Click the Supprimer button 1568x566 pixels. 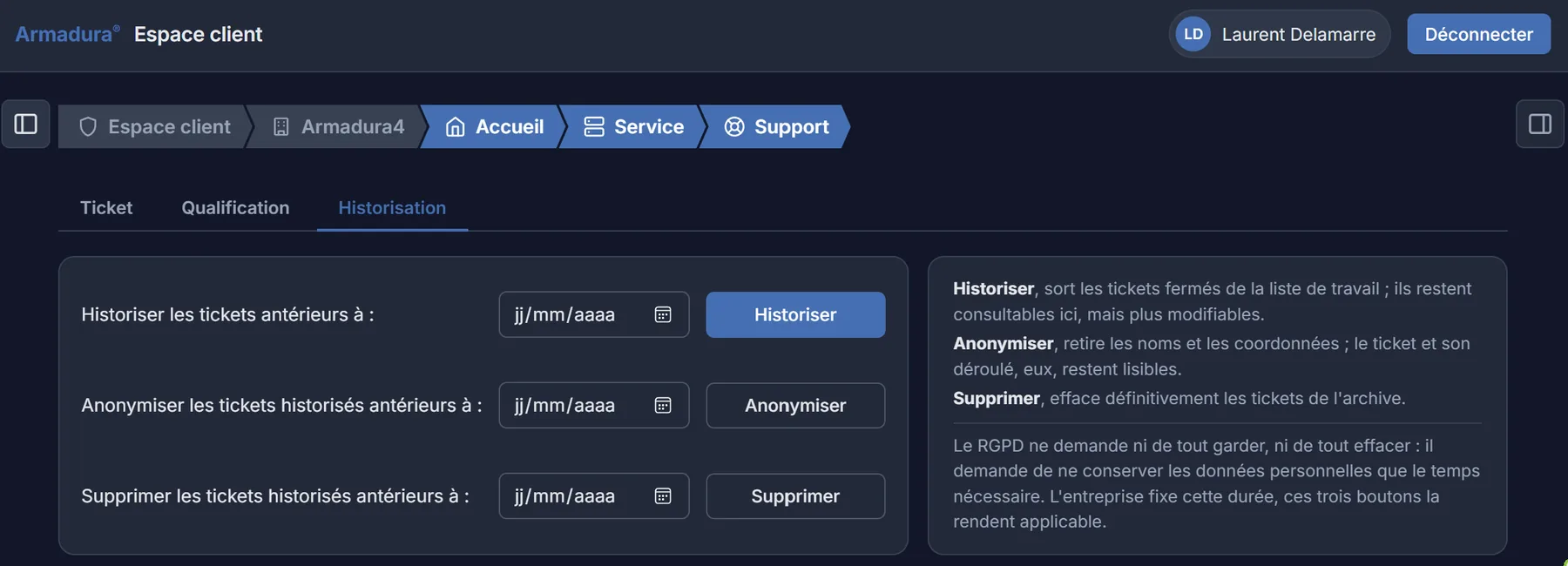[795, 495]
